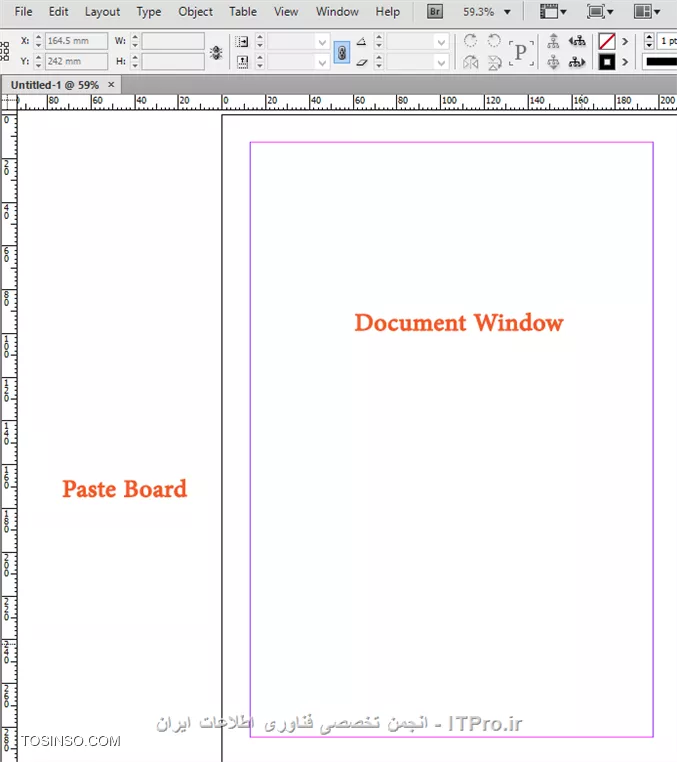Viewport: 677px width, 762px height.
Task: Click the Rotation Angle icon
Action: (x=361, y=42)
